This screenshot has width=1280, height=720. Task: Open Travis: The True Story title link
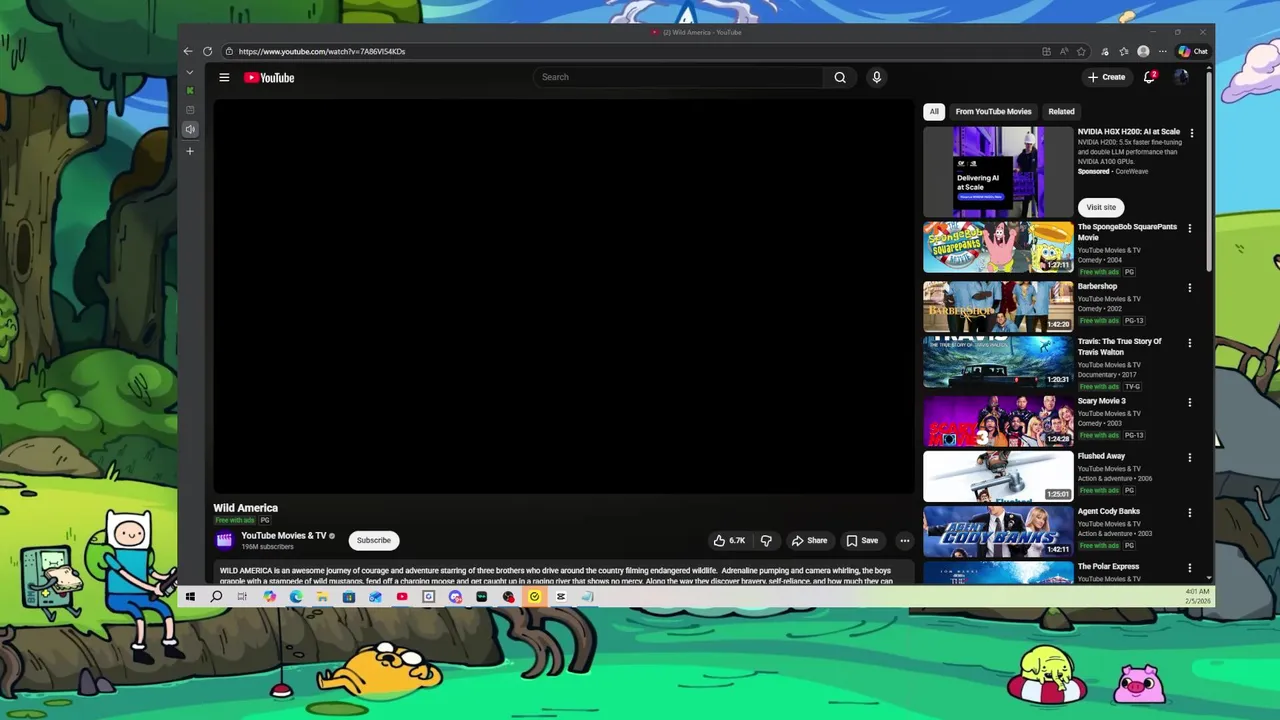pyautogui.click(x=1119, y=347)
